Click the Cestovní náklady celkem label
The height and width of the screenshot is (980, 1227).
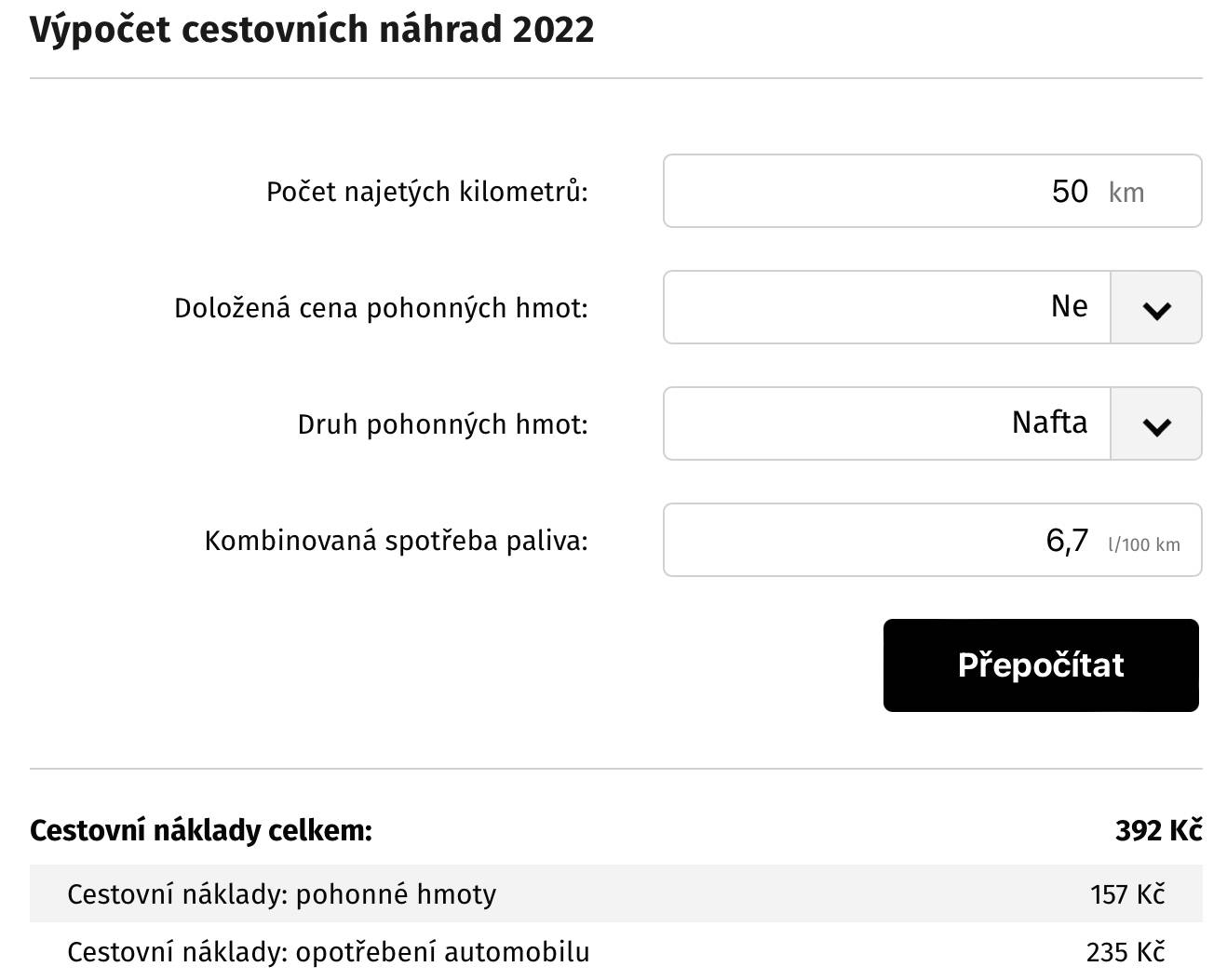[x=201, y=830]
